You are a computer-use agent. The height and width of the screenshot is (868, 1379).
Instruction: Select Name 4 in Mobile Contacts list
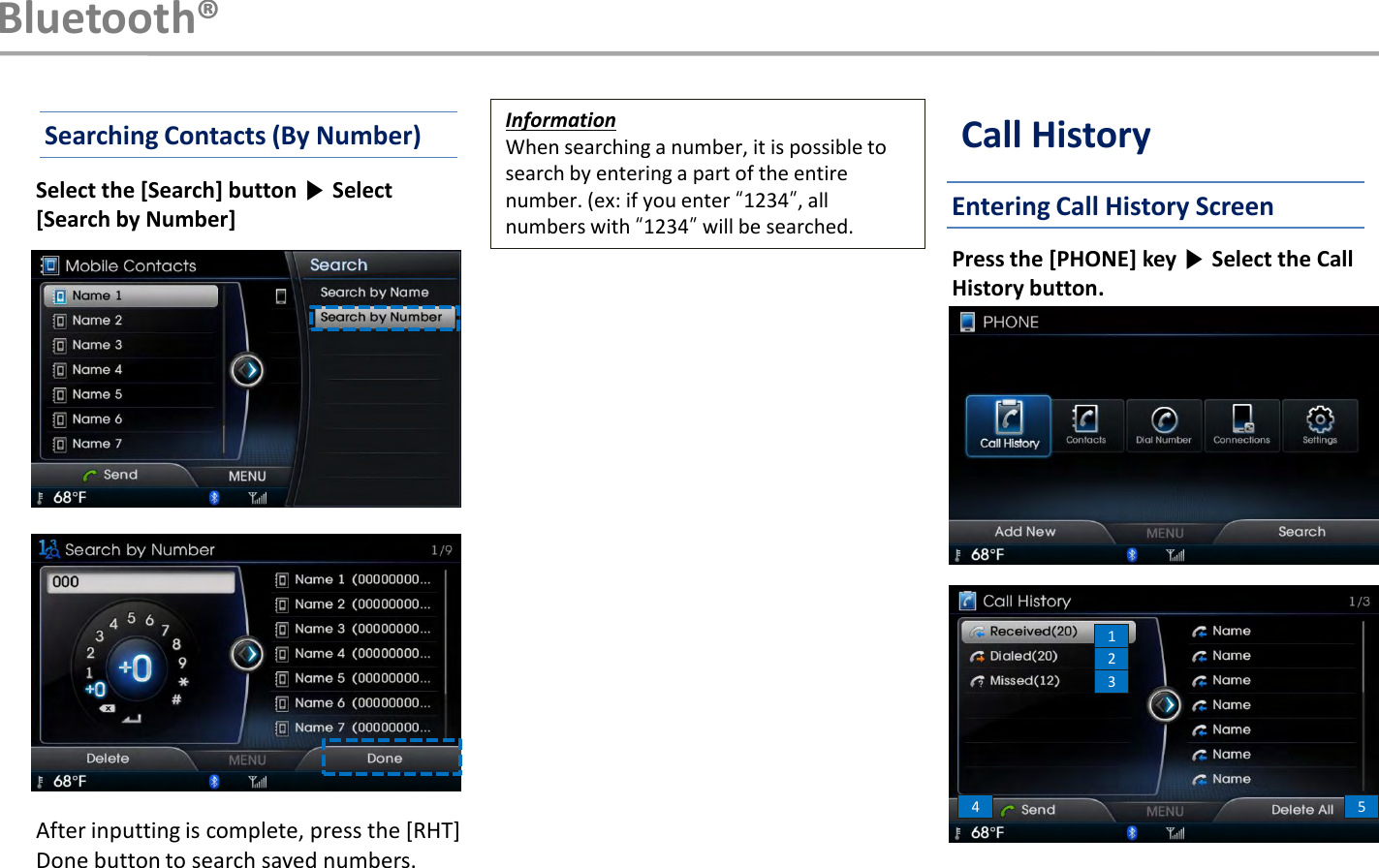pos(130,369)
